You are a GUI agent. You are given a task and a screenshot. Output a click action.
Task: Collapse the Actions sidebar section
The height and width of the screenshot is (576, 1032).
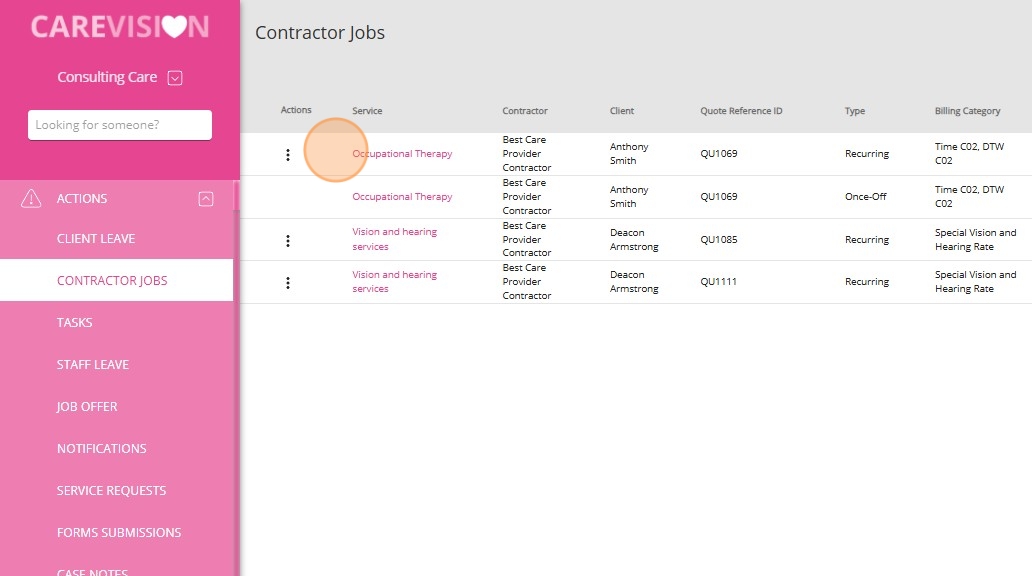(206, 199)
